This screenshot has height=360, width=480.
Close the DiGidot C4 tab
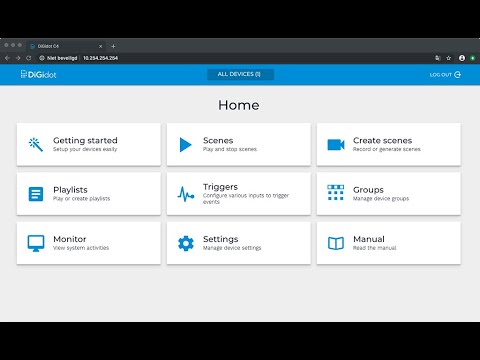(101, 46)
